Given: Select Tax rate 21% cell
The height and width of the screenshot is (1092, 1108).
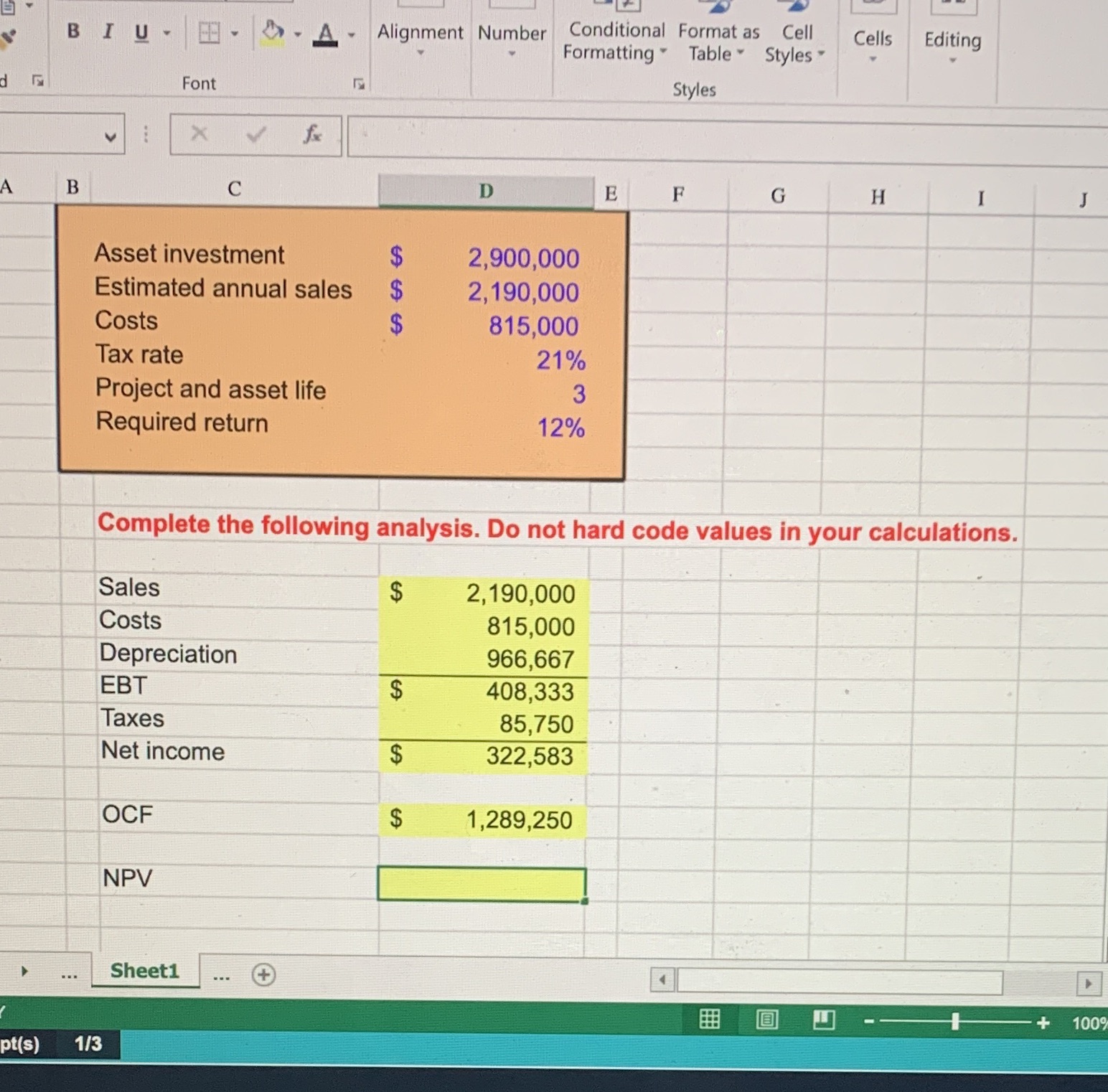Looking at the screenshot, I should tap(486, 359).
